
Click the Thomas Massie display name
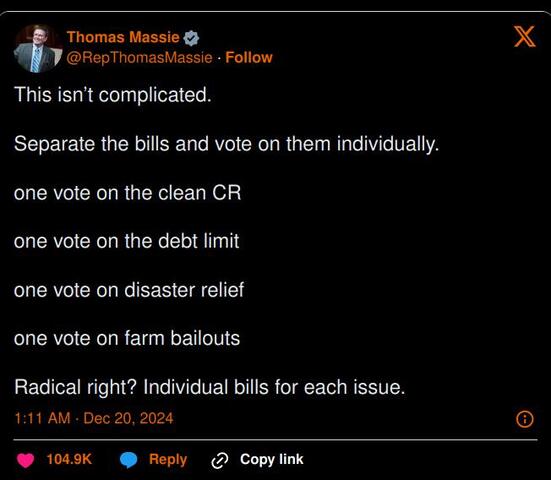[x=123, y=37]
